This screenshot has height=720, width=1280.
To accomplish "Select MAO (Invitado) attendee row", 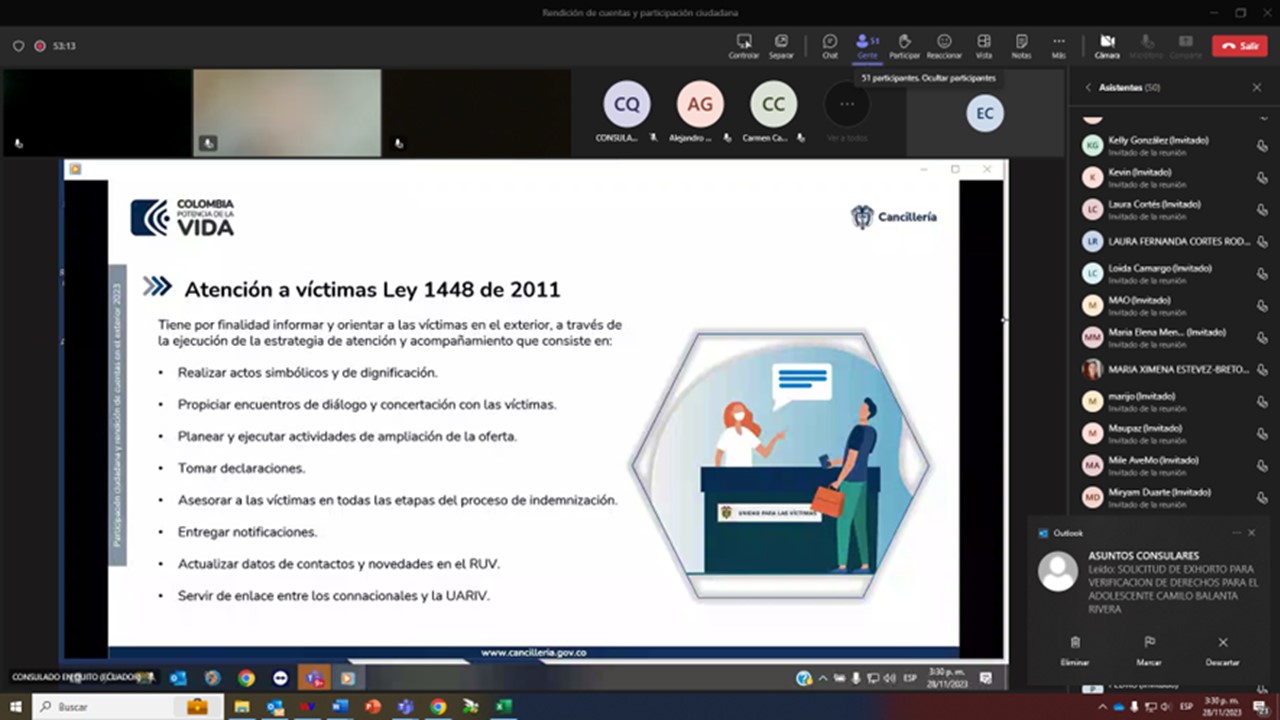I will 1175,305.
